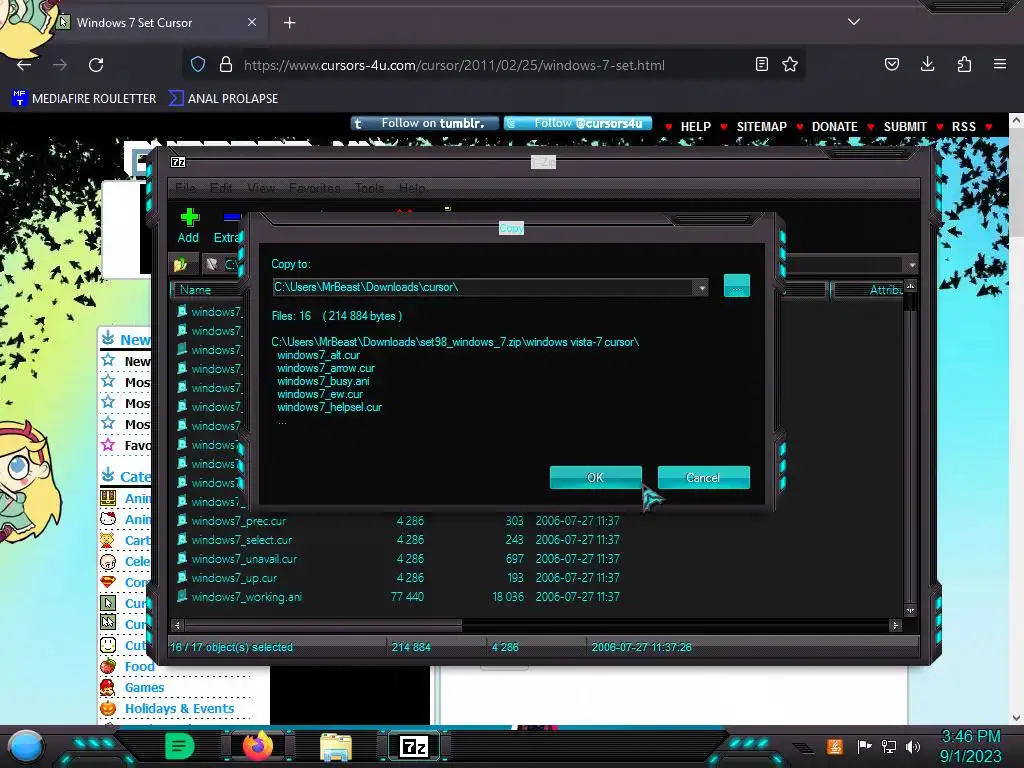1024x768 pixels.
Task: Go back in Firefox
Action: coord(24,65)
